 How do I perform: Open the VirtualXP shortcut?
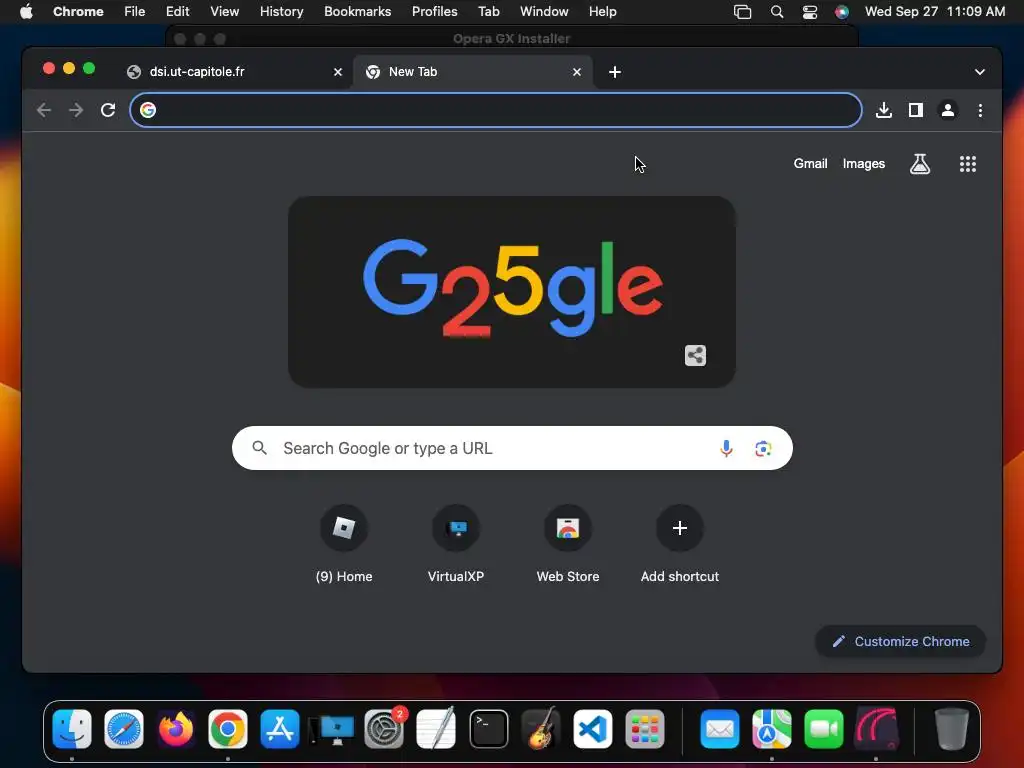pos(456,543)
